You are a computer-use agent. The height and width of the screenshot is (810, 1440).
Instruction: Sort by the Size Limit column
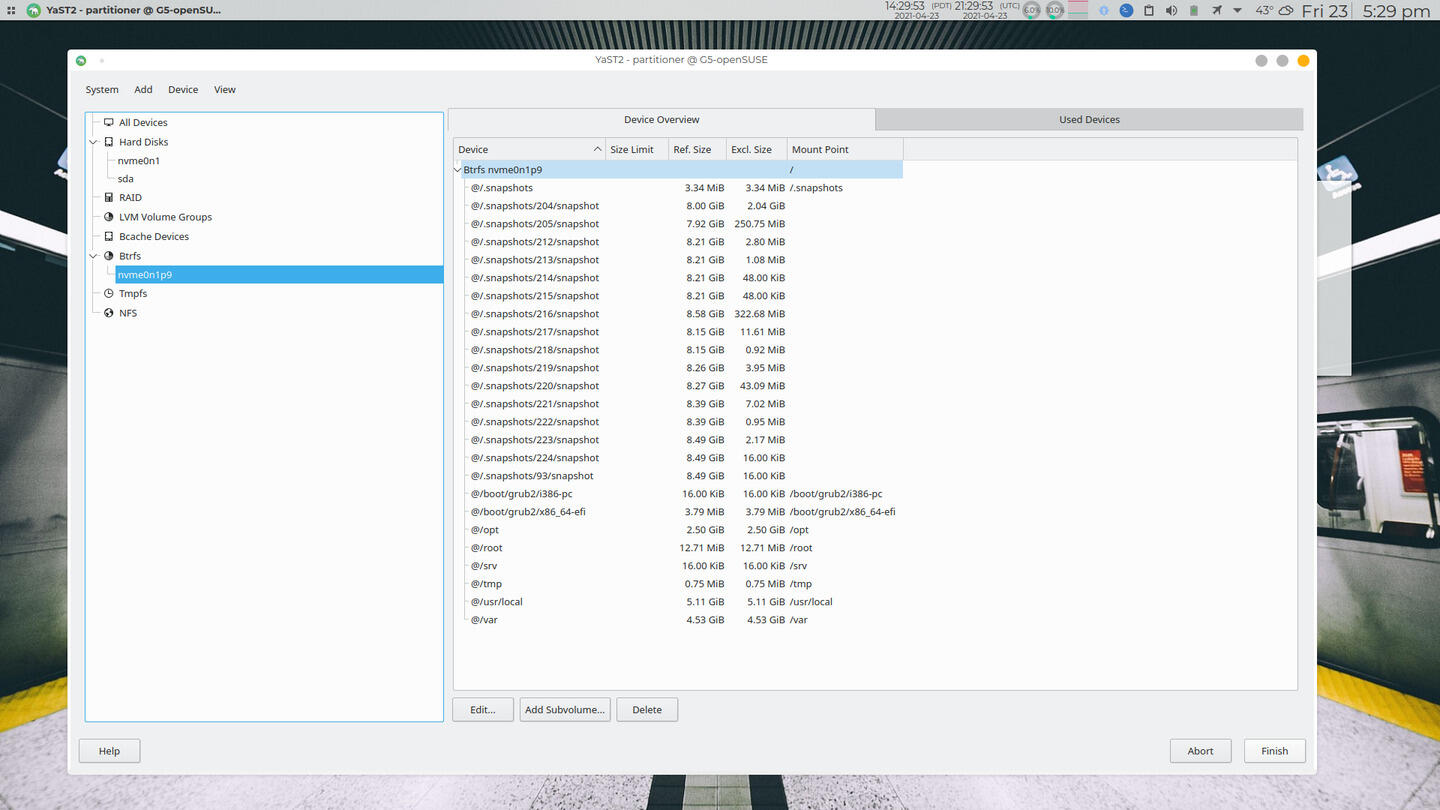pyautogui.click(x=637, y=149)
